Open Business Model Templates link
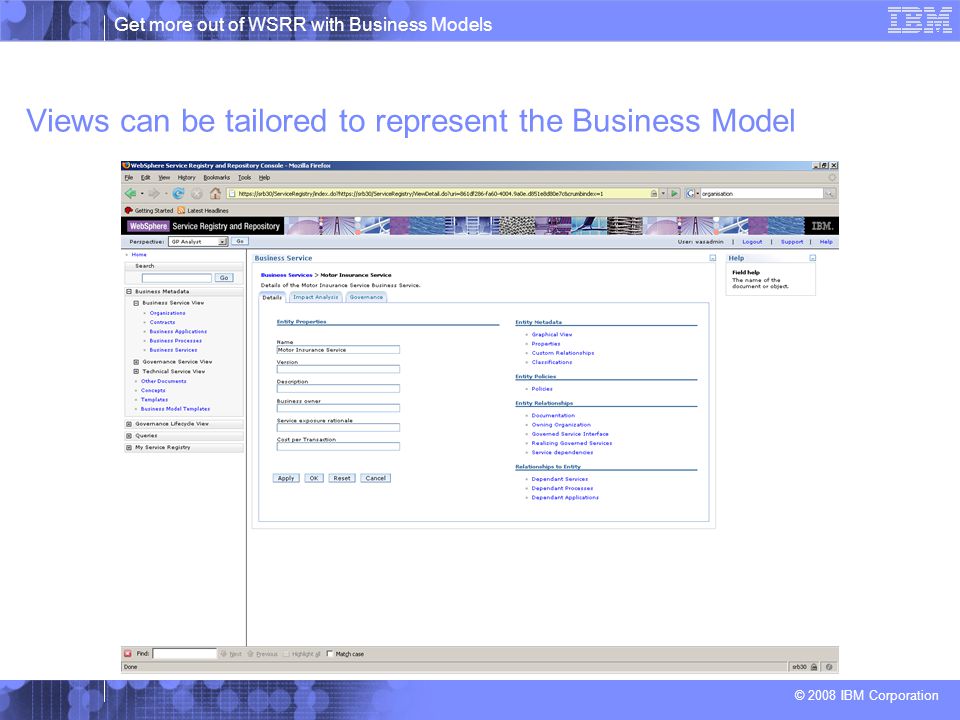Image resolution: width=960 pixels, height=720 pixels. coord(175,409)
